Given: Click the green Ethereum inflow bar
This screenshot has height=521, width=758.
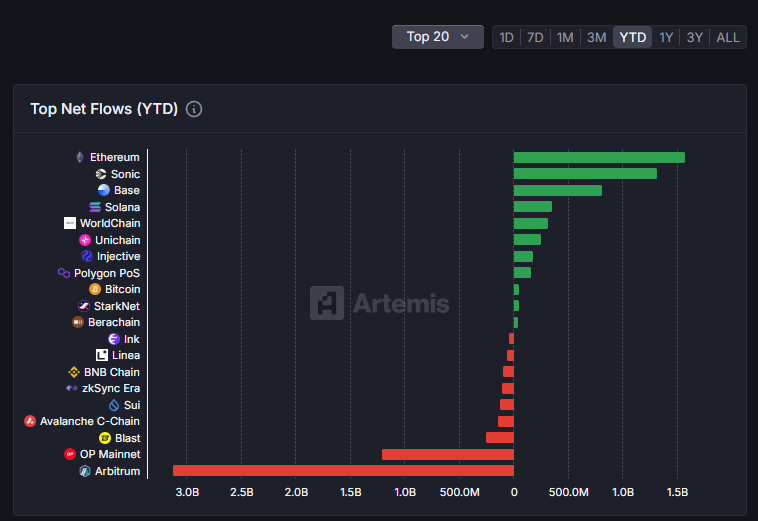Looking at the screenshot, I should point(598,157).
